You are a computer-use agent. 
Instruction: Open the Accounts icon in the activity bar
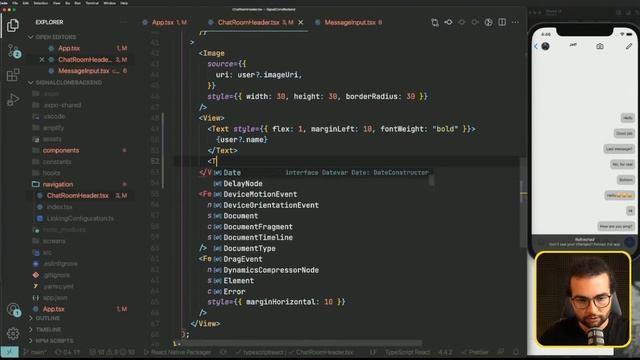(x=13, y=310)
